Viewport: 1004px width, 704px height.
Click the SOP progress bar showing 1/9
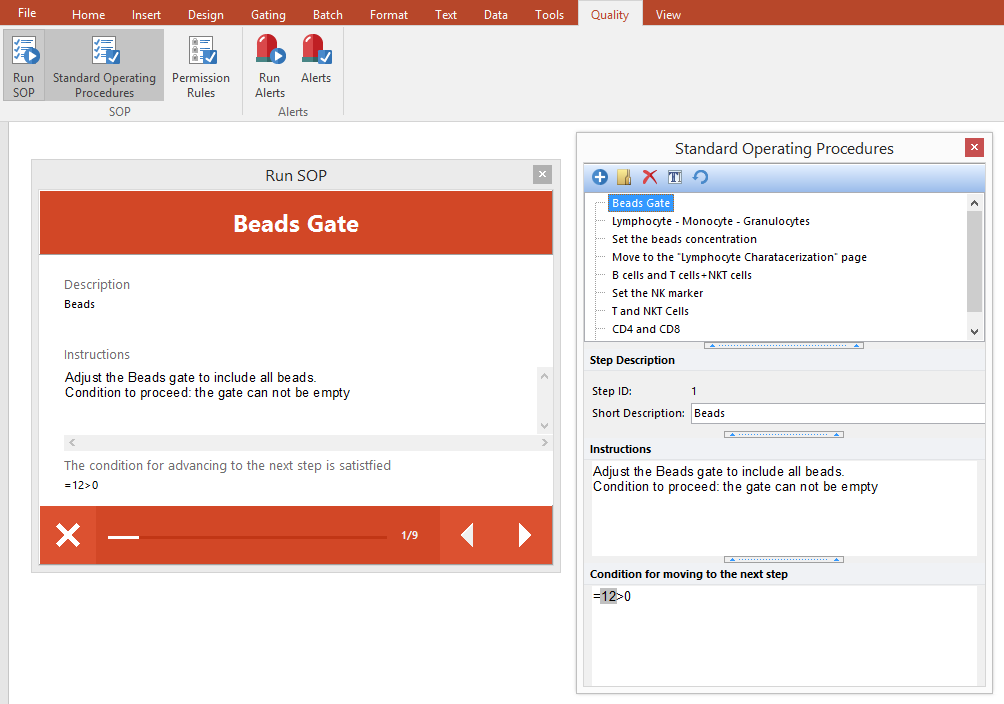point(247,537)
